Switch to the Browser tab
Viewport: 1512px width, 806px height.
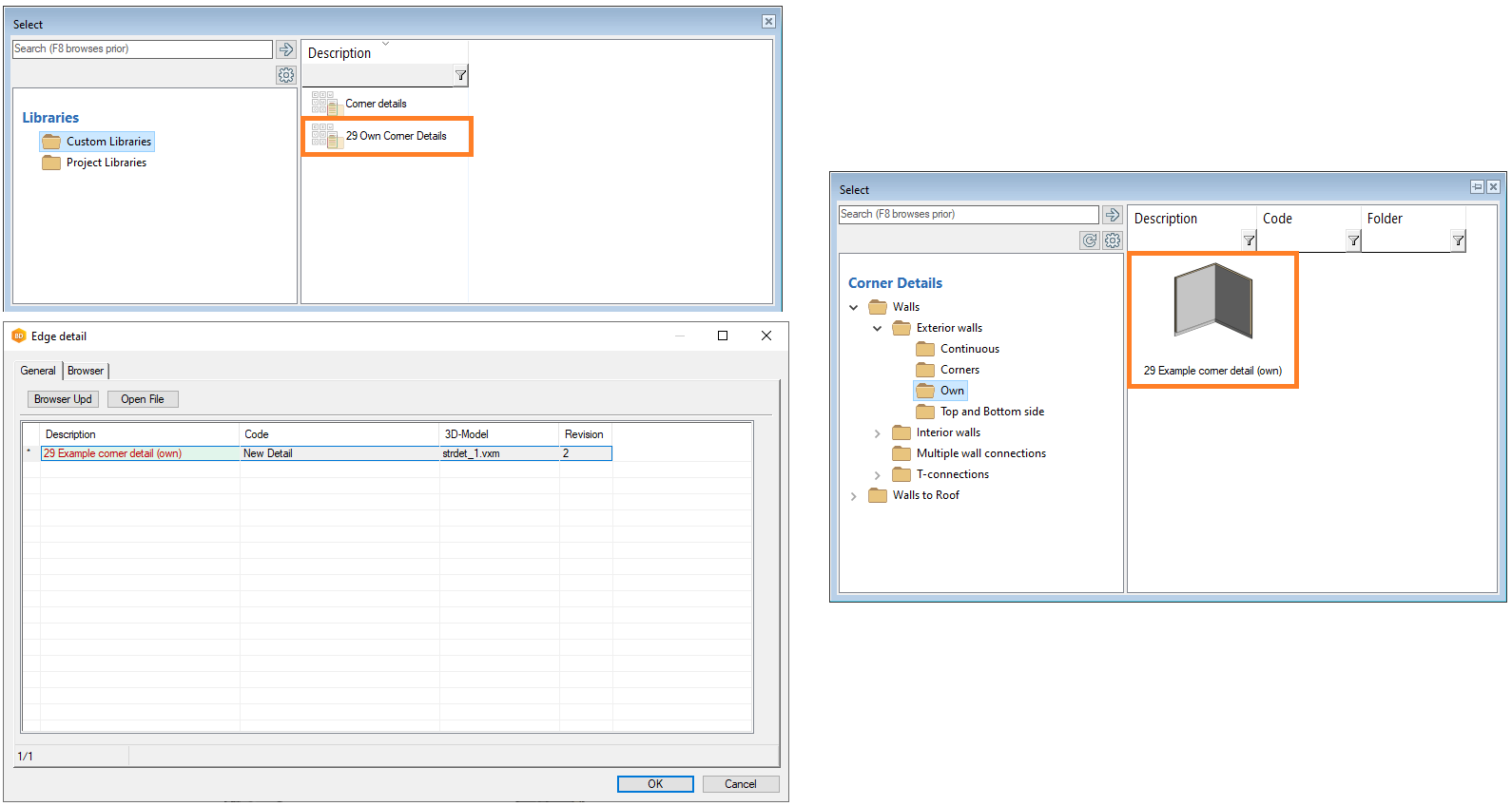point(86,371)
